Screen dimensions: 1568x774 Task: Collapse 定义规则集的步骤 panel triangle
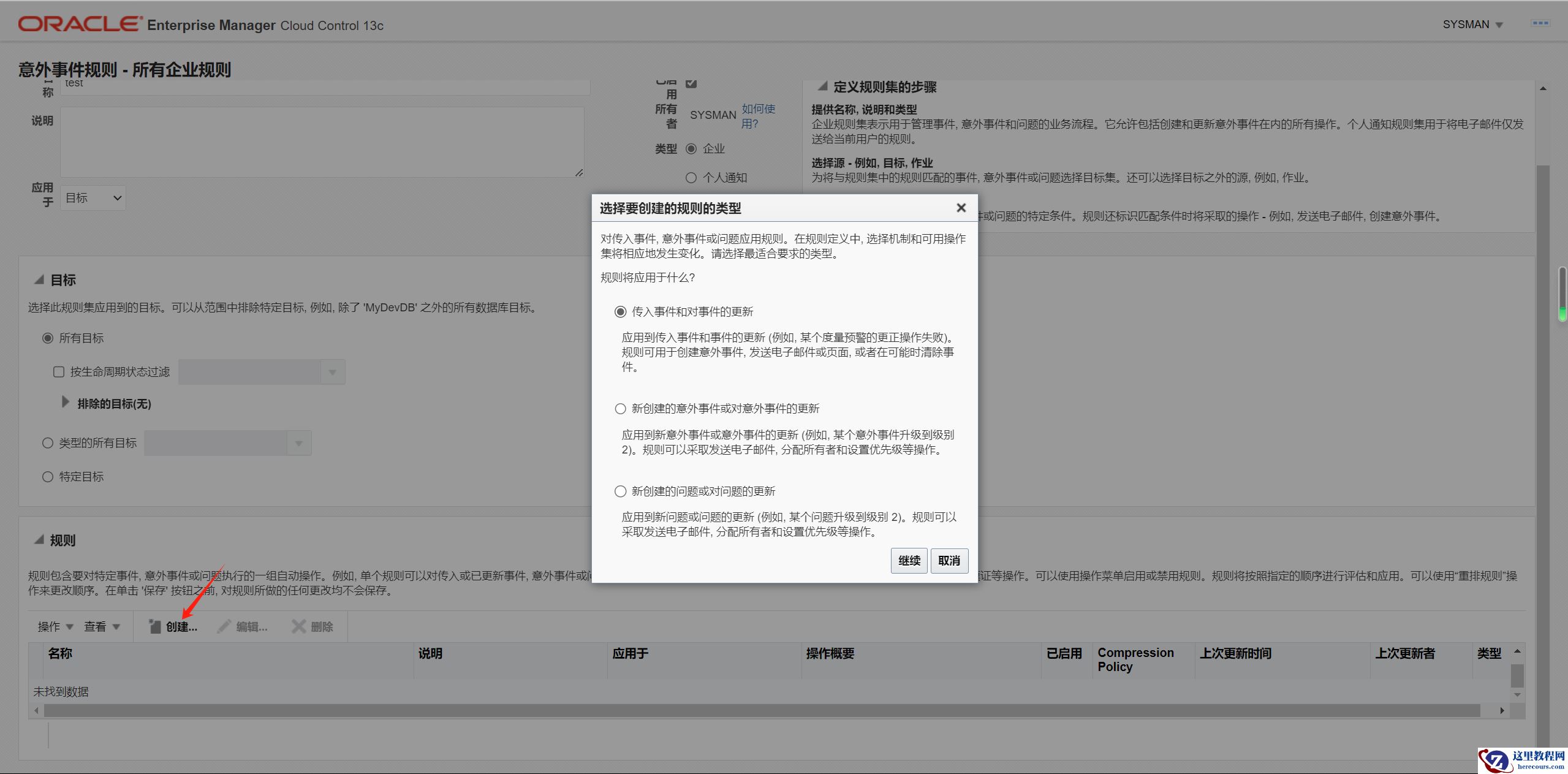[823, 86]
